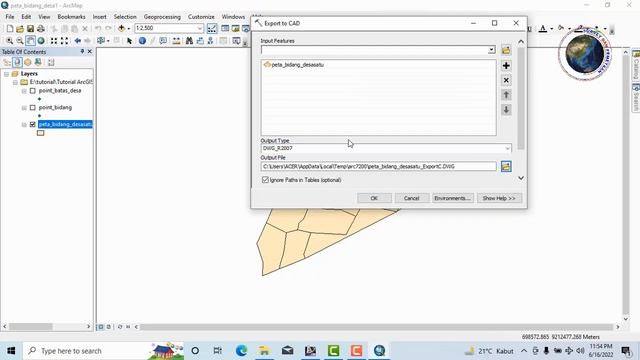The height and width of the screenshot is (360, 640).
Task: Select the Zoom Out tool
Action: click(20, 41)
